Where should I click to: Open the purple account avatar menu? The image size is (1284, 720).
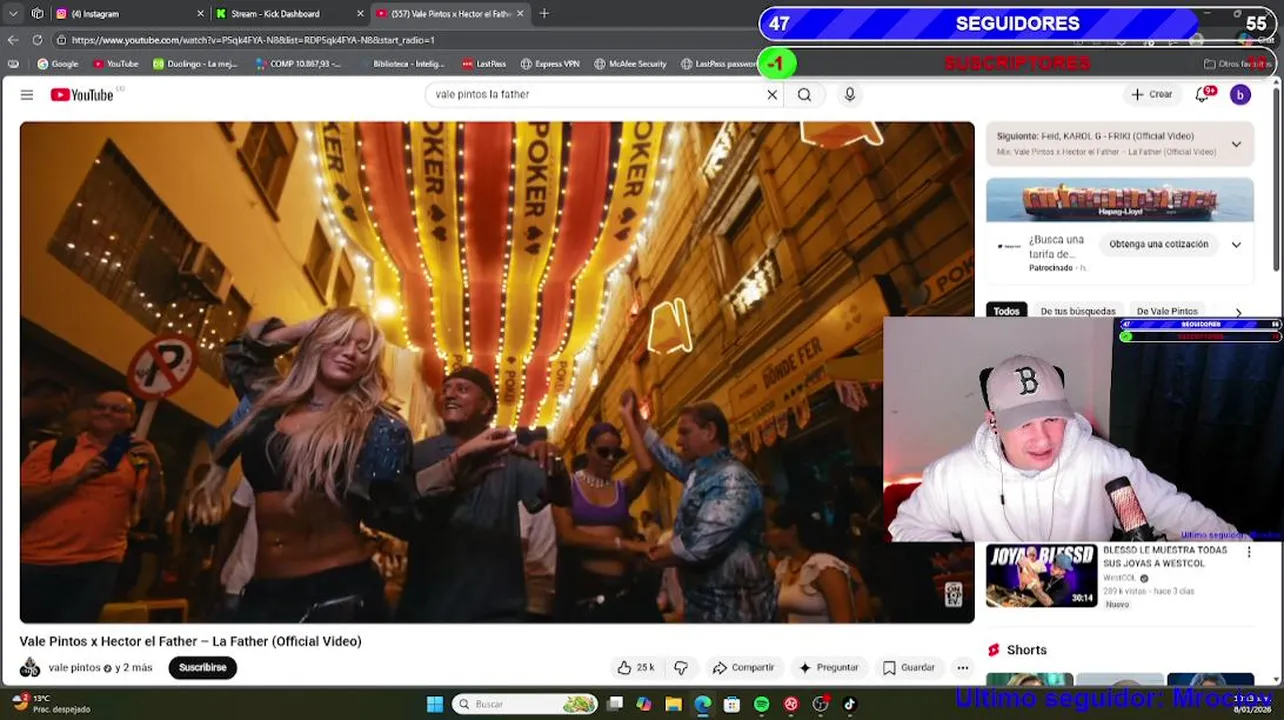pyautogui.click(x=1240, y=95)
